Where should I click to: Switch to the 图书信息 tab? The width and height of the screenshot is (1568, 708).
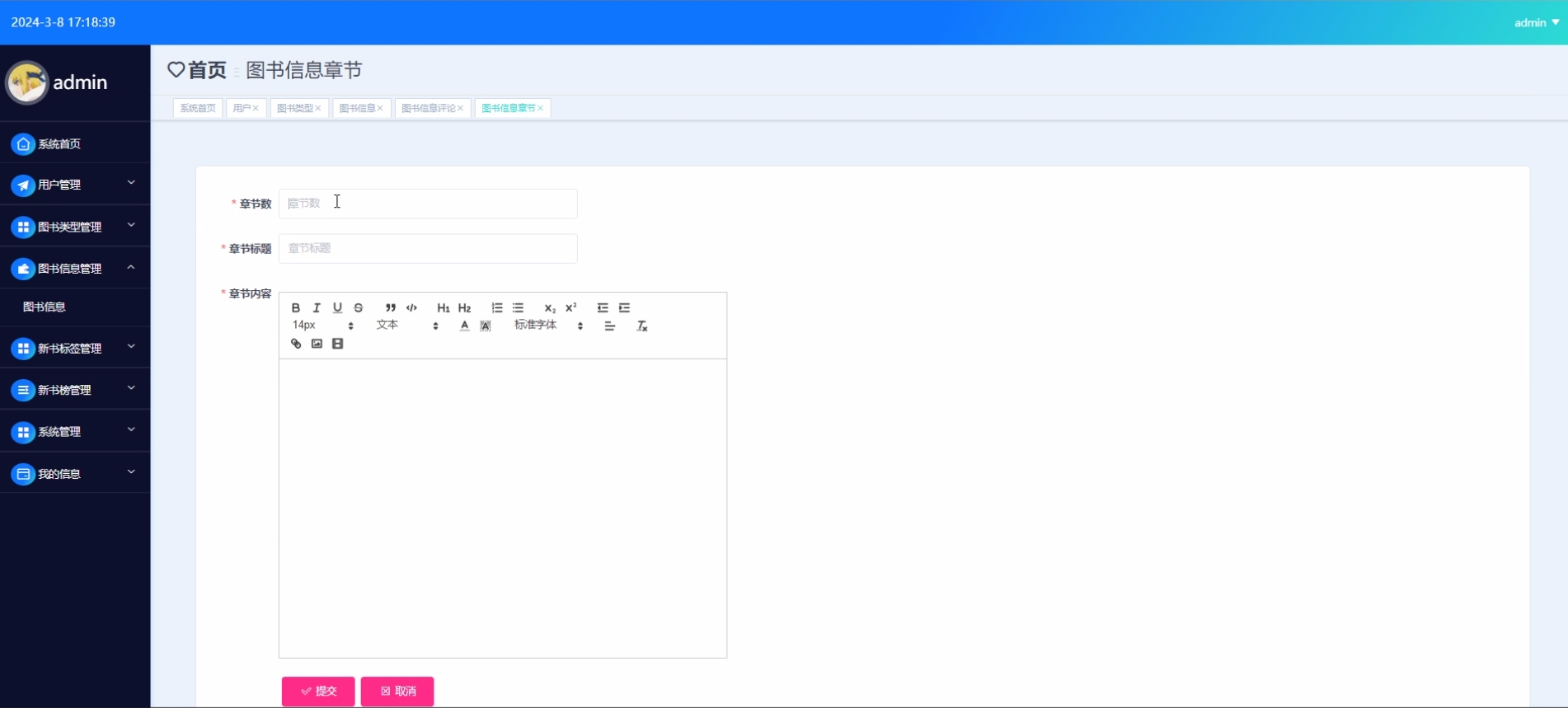(358, 108)
